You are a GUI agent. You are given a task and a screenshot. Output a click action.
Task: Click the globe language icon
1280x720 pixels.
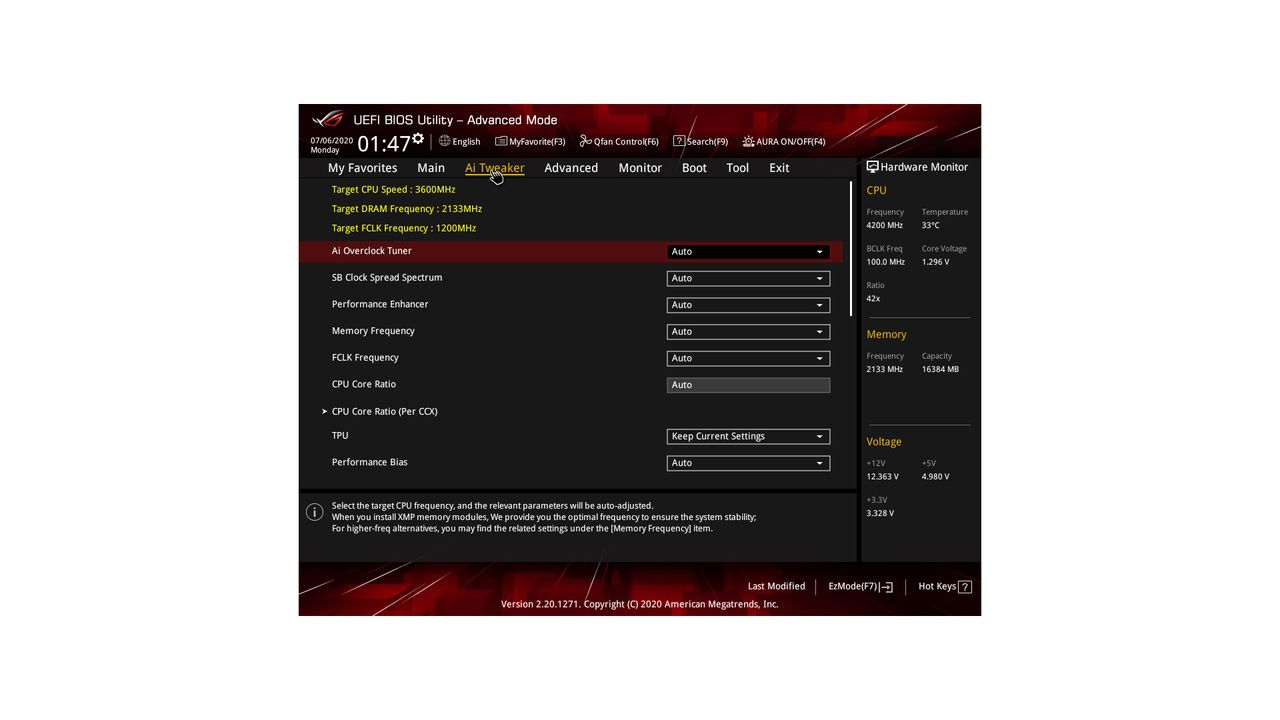[x=445, y=141]
